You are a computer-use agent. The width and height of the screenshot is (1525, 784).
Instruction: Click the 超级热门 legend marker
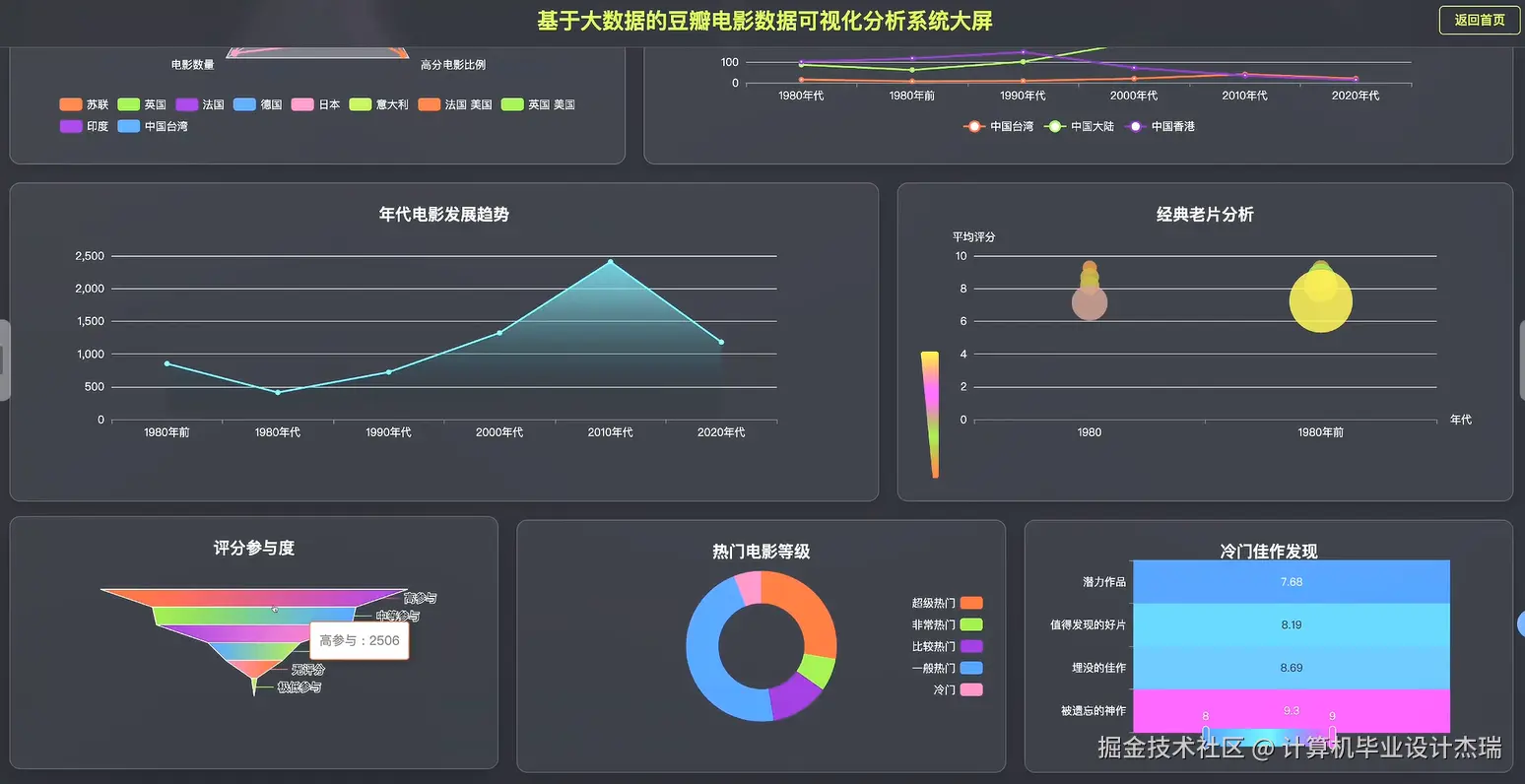969,603
